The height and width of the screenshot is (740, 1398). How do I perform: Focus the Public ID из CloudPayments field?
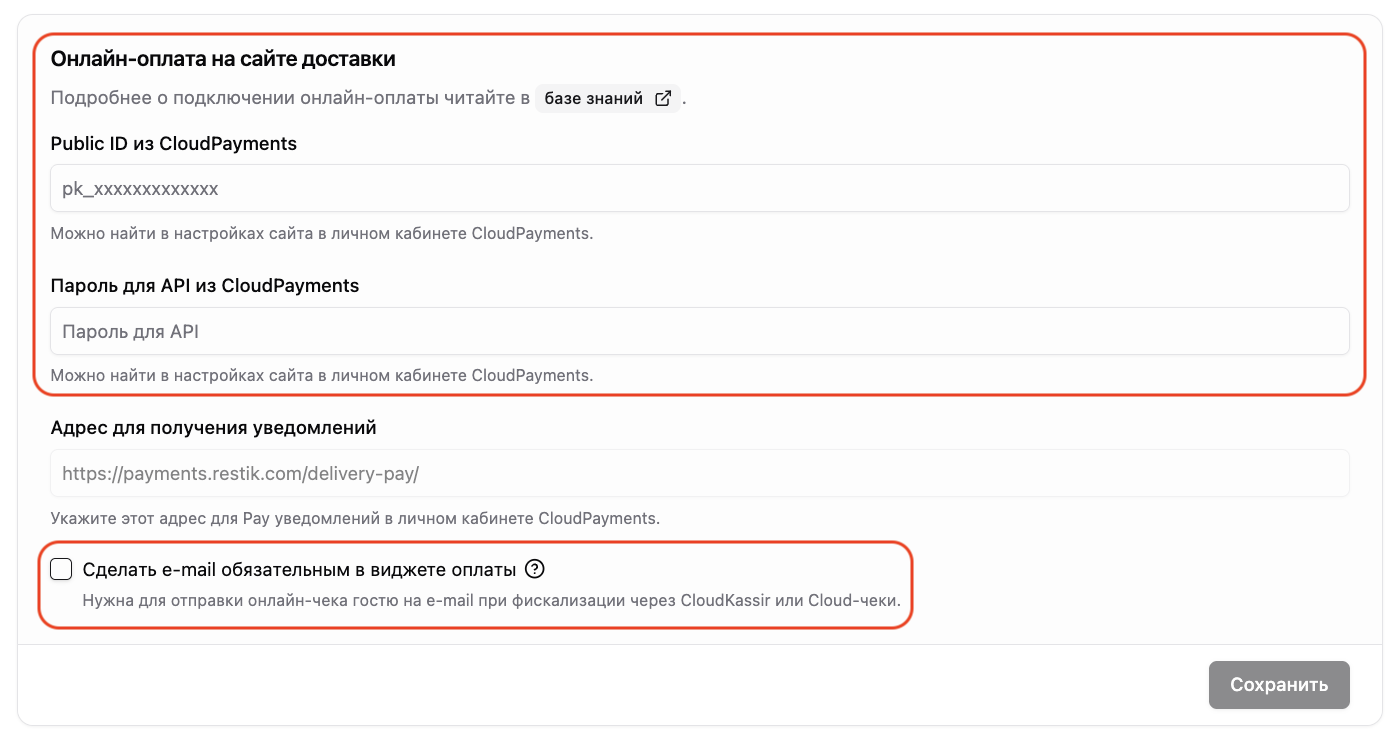tap(700, 188)
